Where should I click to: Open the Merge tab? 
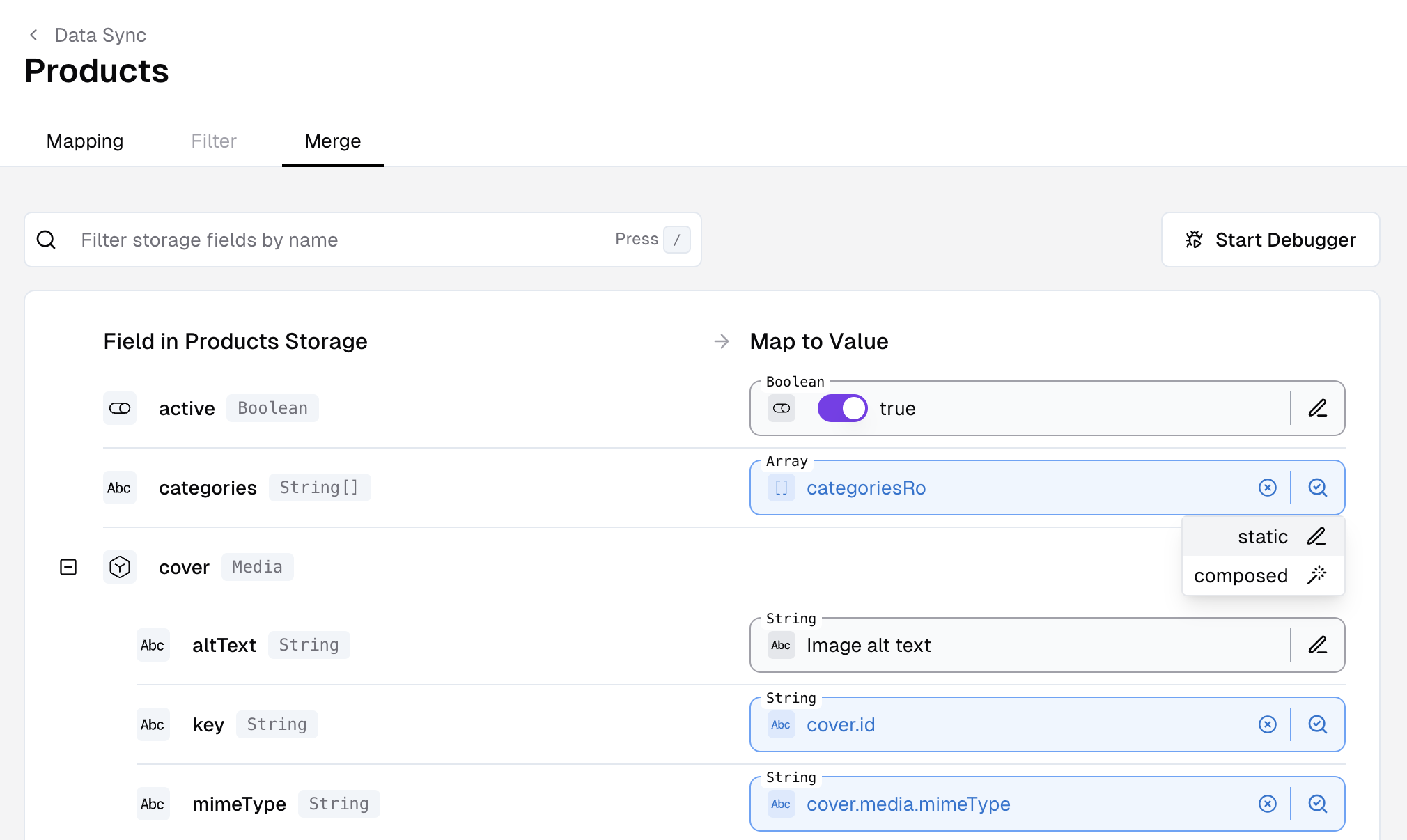pos(332,141)
